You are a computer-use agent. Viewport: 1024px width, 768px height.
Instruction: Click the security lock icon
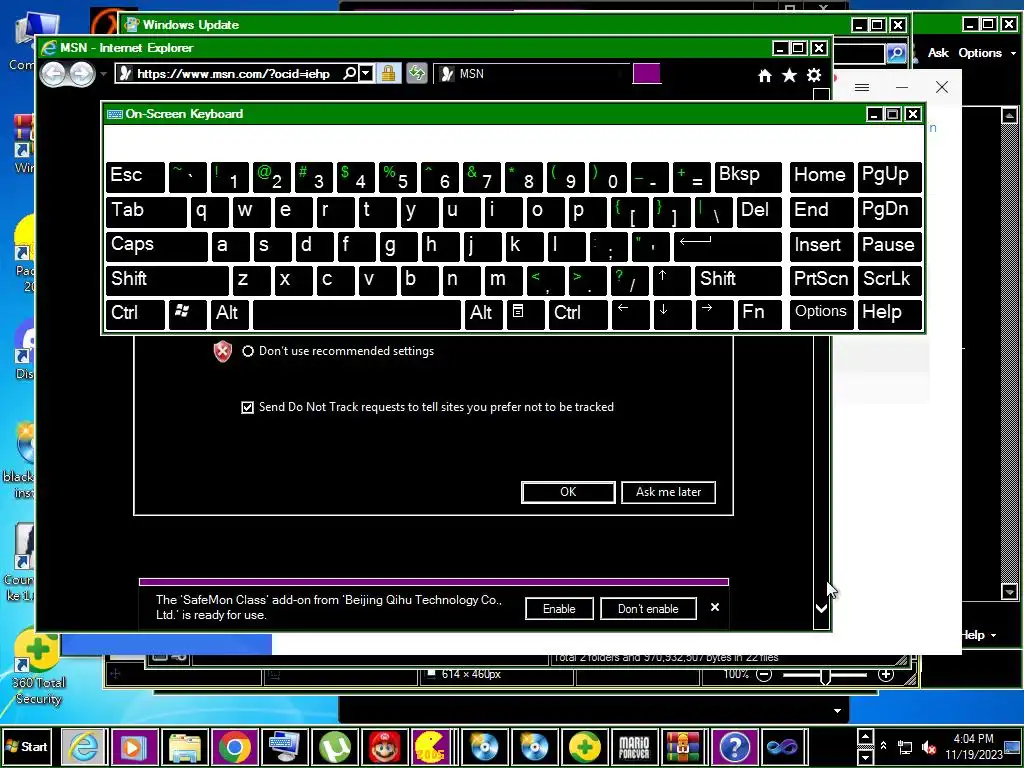tap(388, 73)
